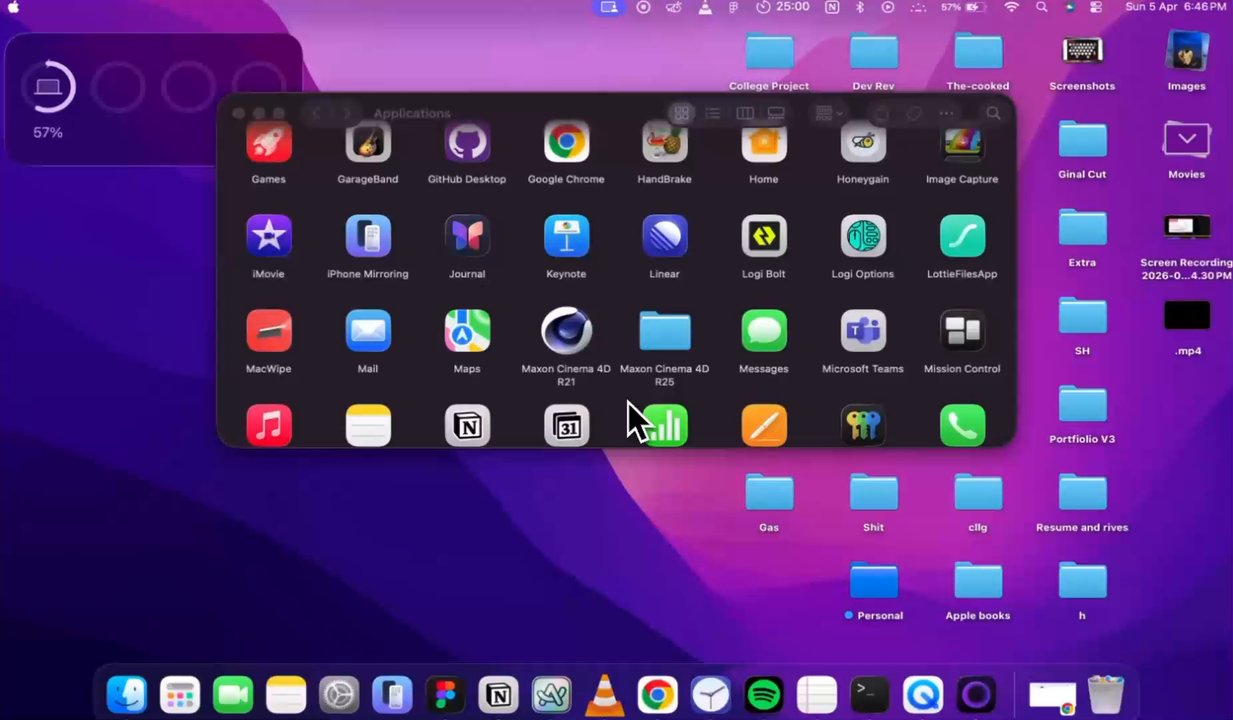Image resolution: width=1233 pixels, height=720 pixels.
Task: Select the Keynote app icon
Action: [566, 237]
